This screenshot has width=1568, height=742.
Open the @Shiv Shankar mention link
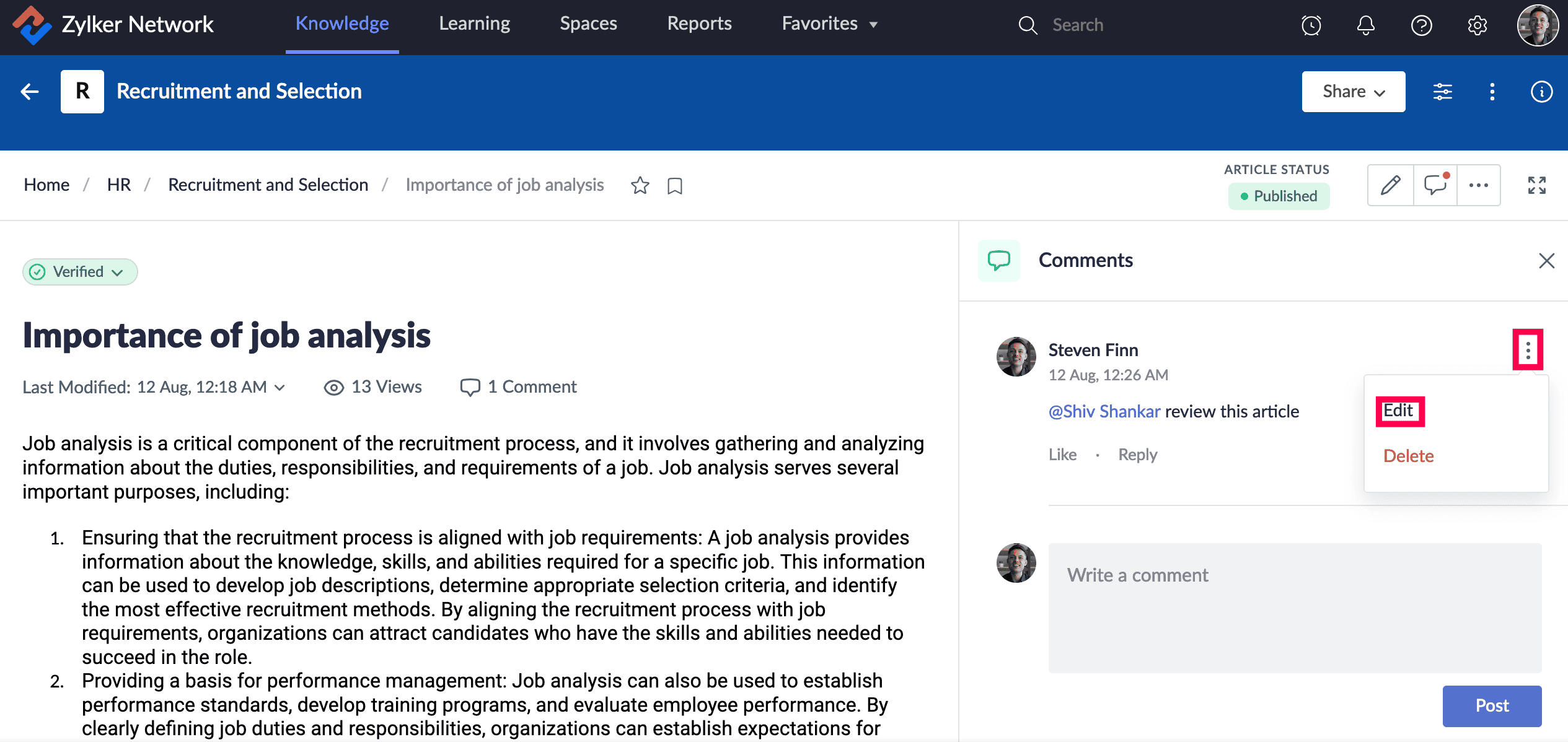[x=1104, y=411]
